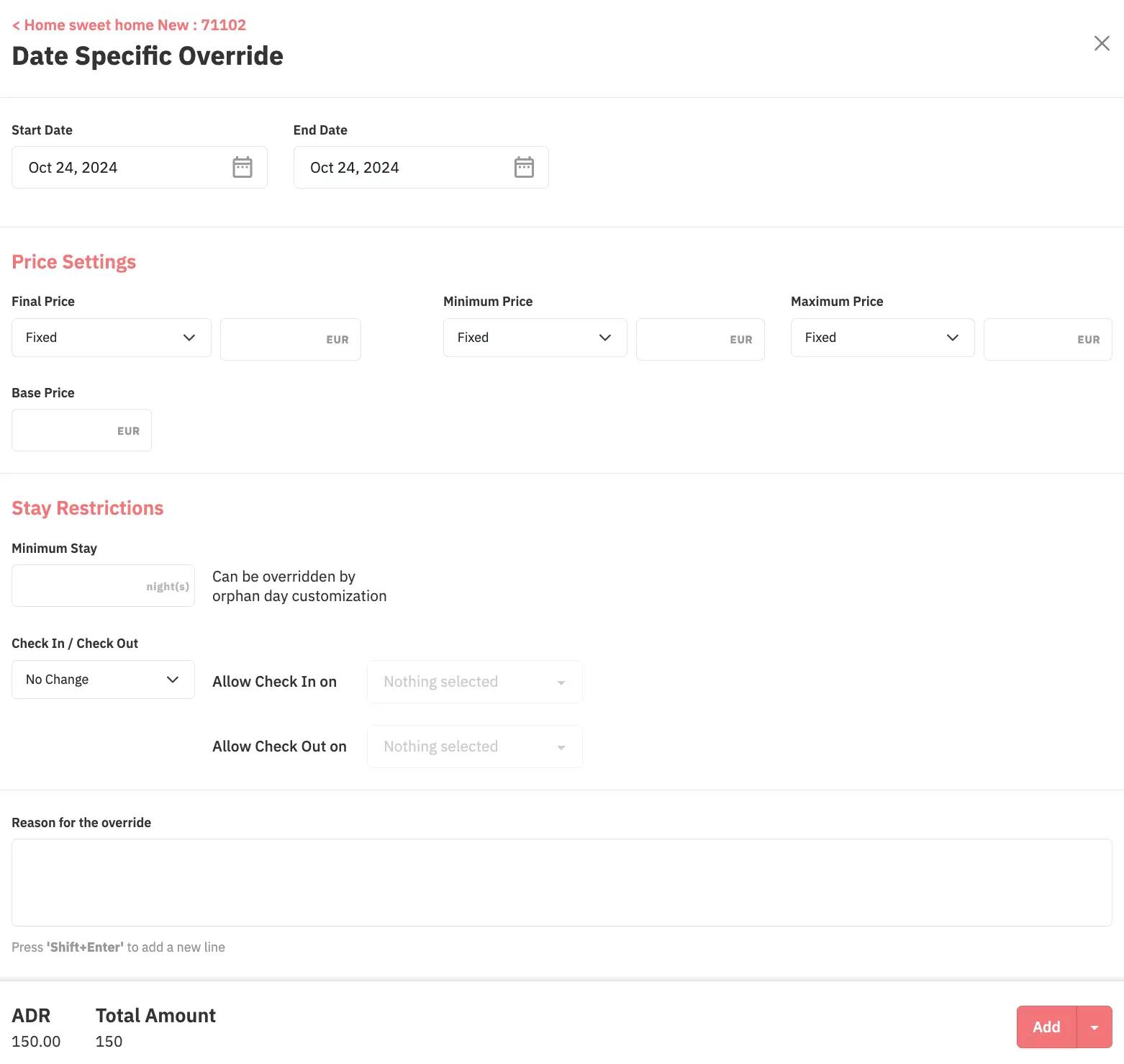The width and height of the screenshot is (1124, 1064).
Task: Open the Minimum Price type dropdown
Action: click(535, 338)
